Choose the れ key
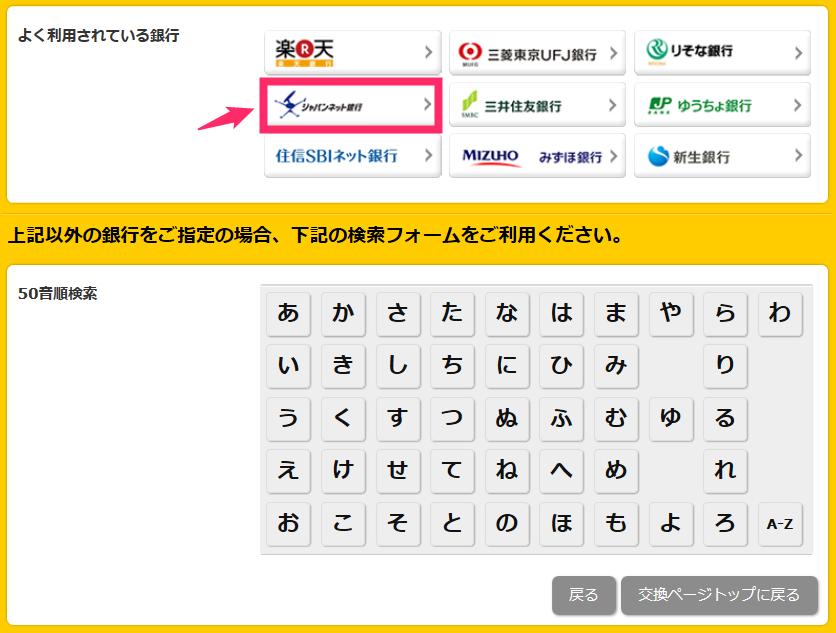This screenshot has height=633, width=836. 726,471
